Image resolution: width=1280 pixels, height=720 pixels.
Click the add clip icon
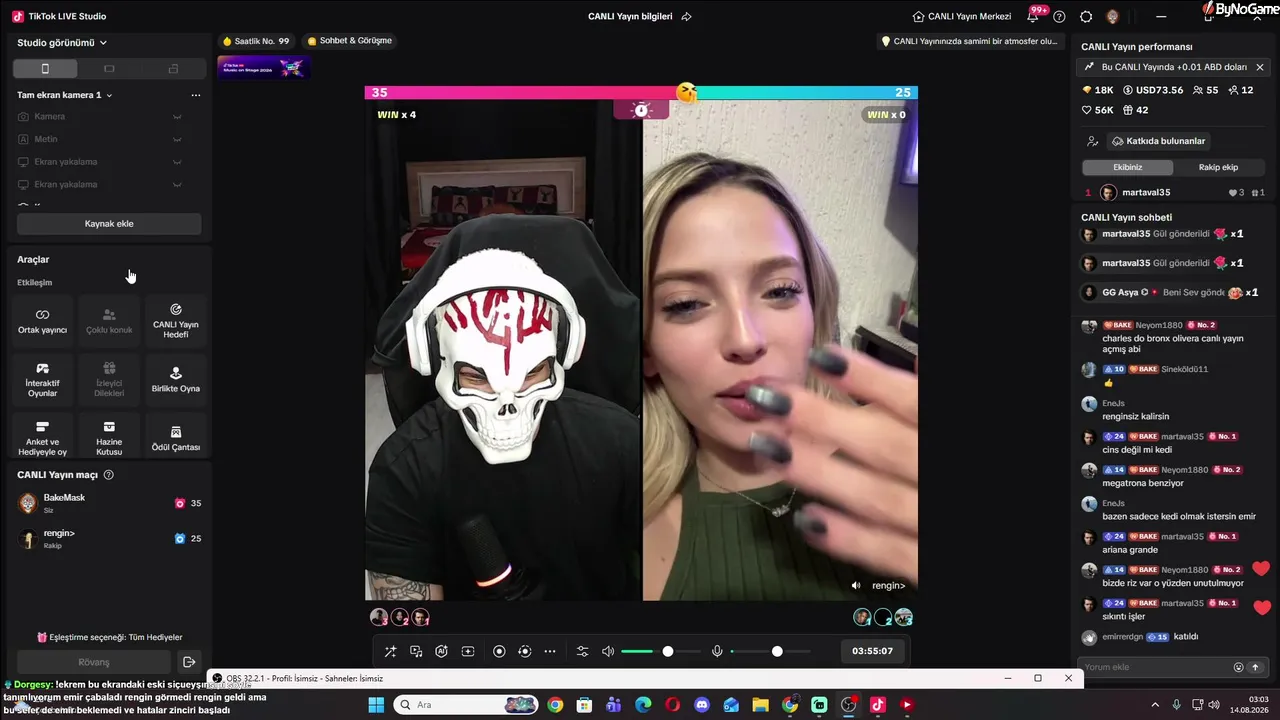click(468, 652)
